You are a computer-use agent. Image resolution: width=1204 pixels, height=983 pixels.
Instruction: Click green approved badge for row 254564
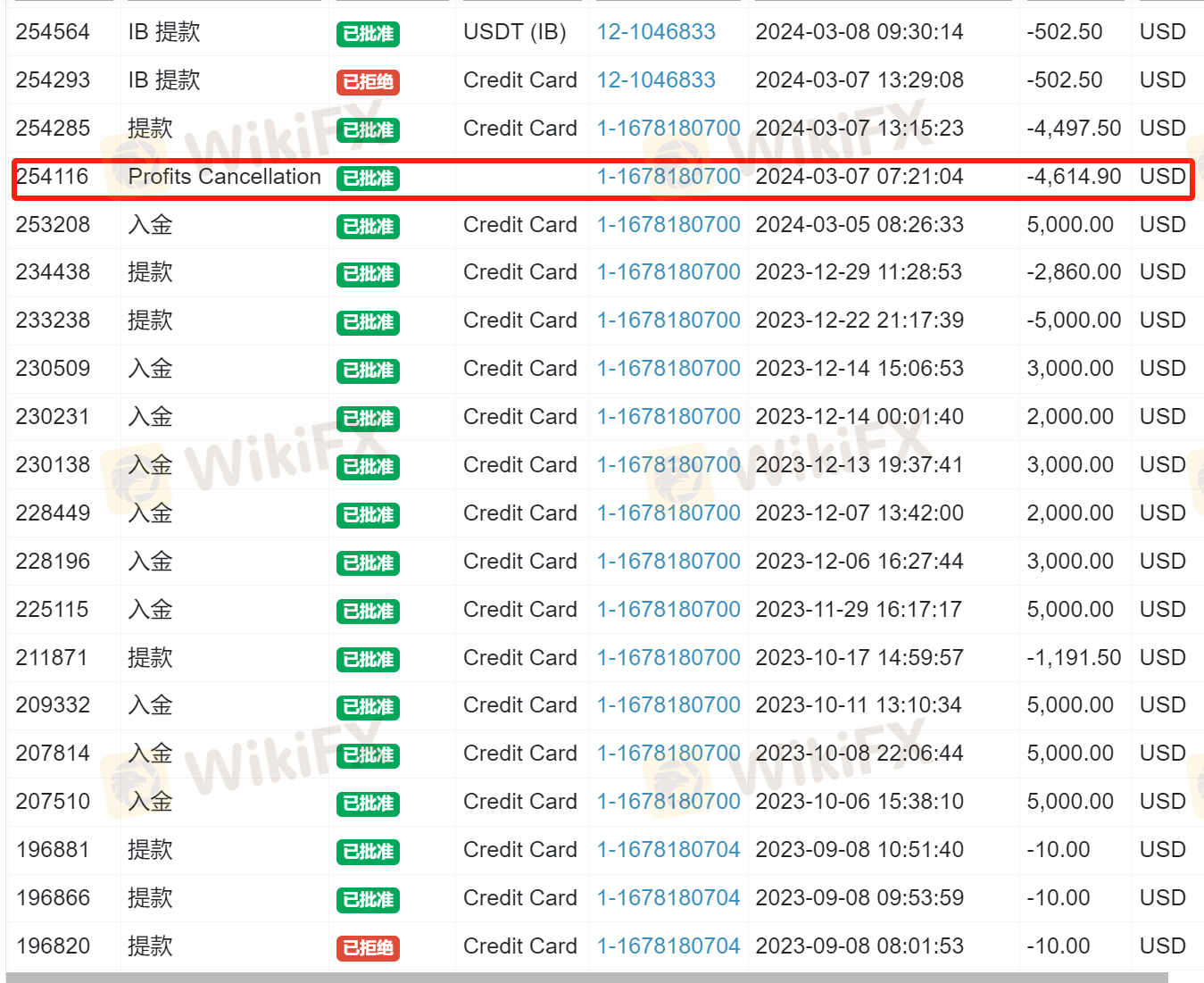[x=368, y=34]
